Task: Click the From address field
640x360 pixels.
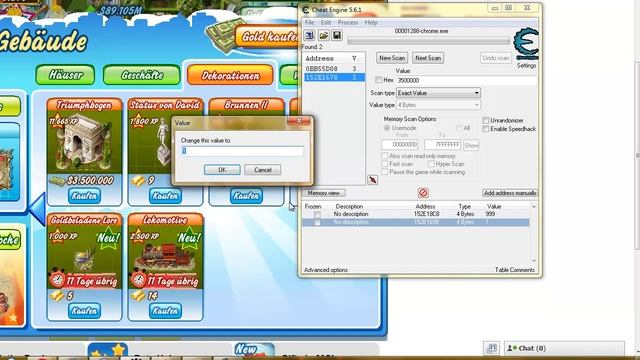Action: click(400, 144)
